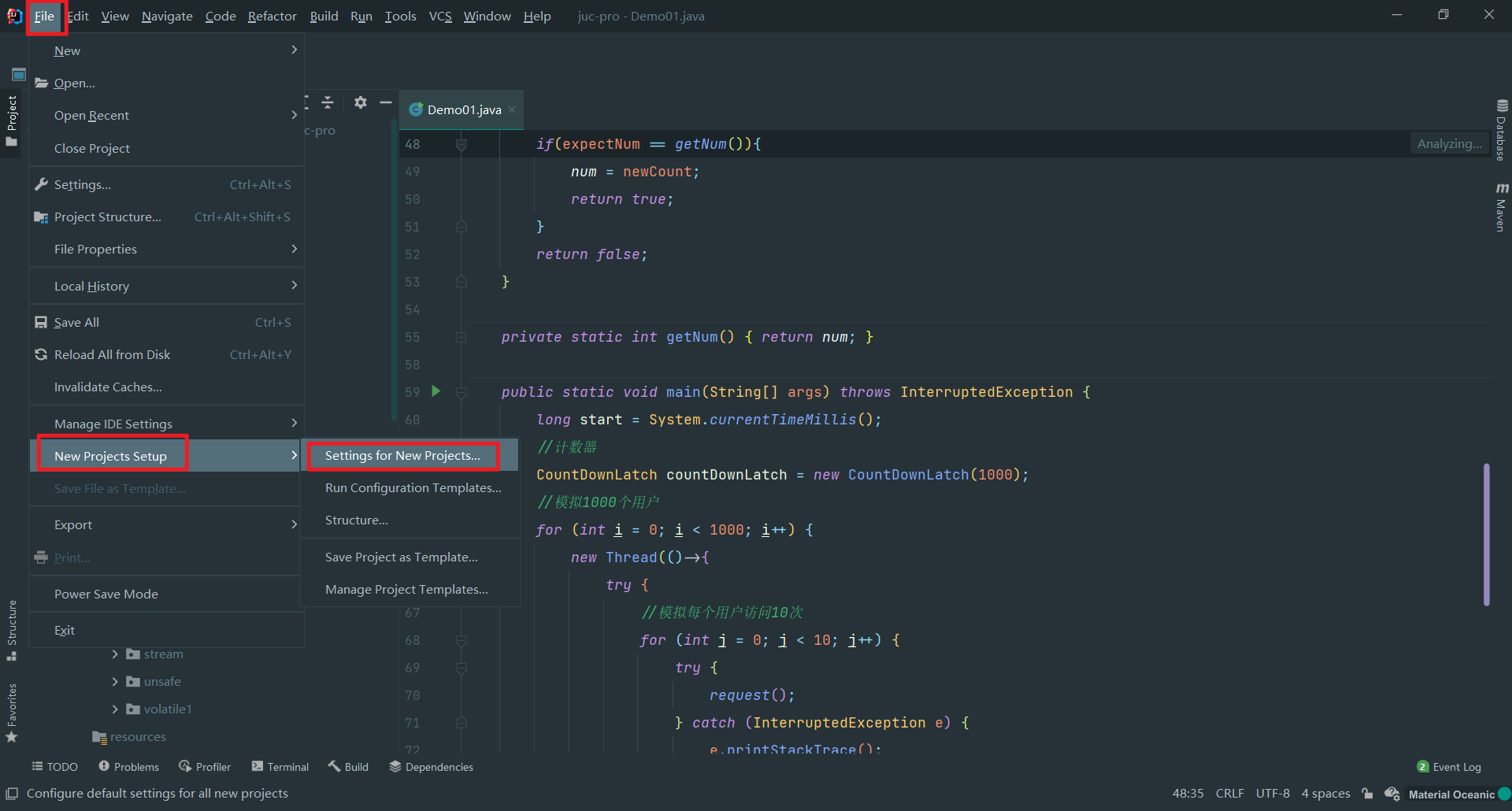The width and height of the screenshot is (1512, 811).
Task: Expand the New submenu
Action: coord(167,50)
